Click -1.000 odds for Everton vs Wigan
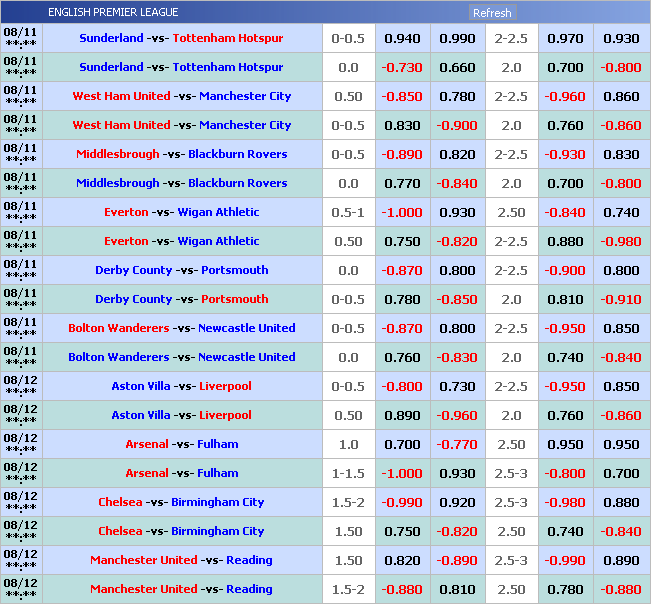The image size is (651, 604). [402, 212]
